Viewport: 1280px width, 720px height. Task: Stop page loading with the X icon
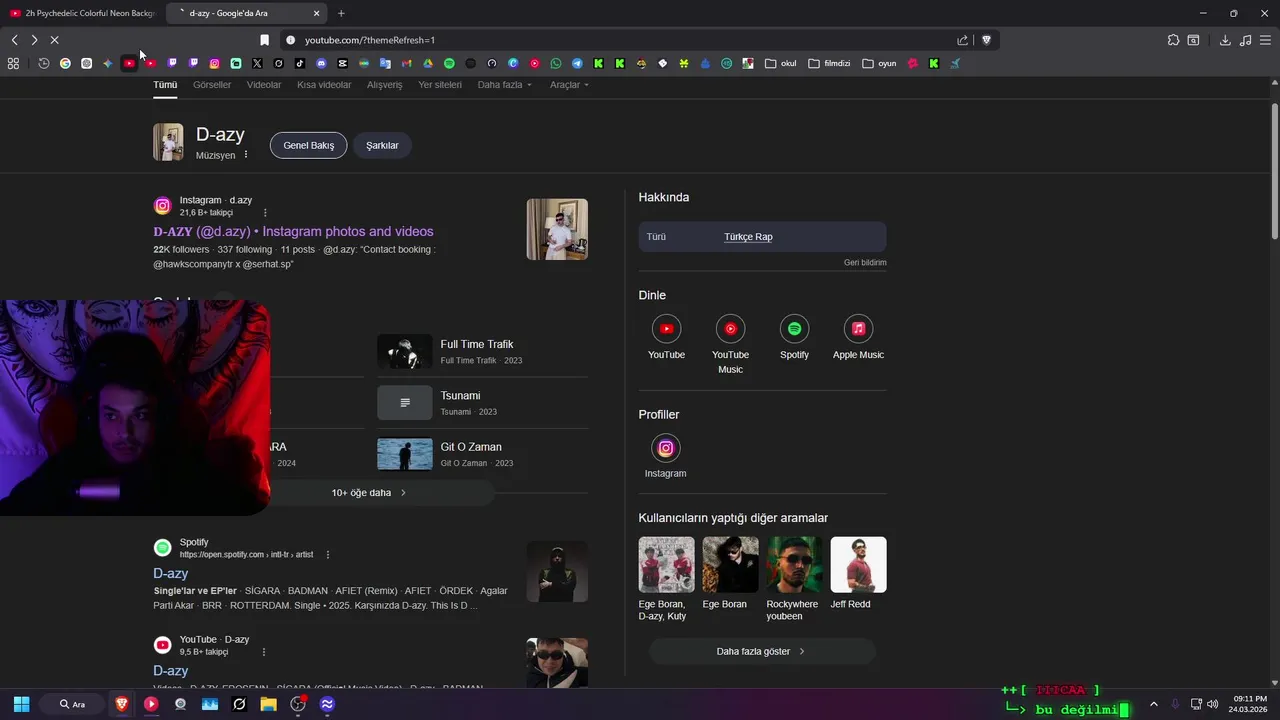tap(54, 40)
